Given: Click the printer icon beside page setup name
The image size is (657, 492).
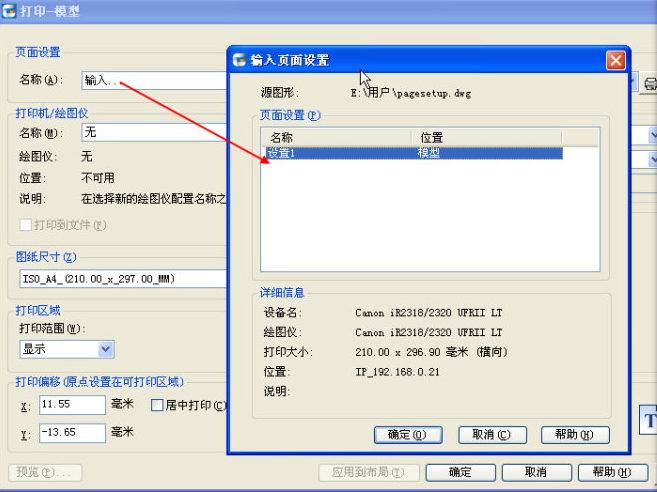Looking at the screenshot, I should point(650,82).
